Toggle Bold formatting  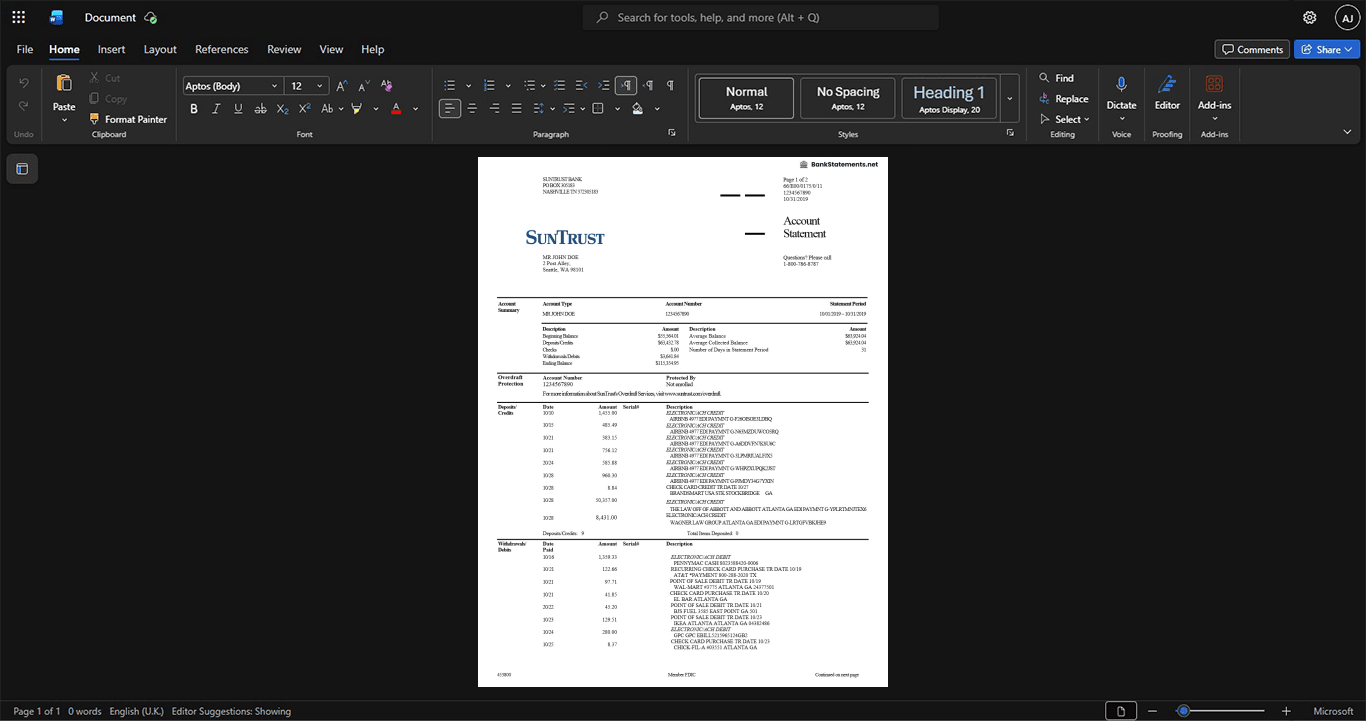(x=194, y=108)
